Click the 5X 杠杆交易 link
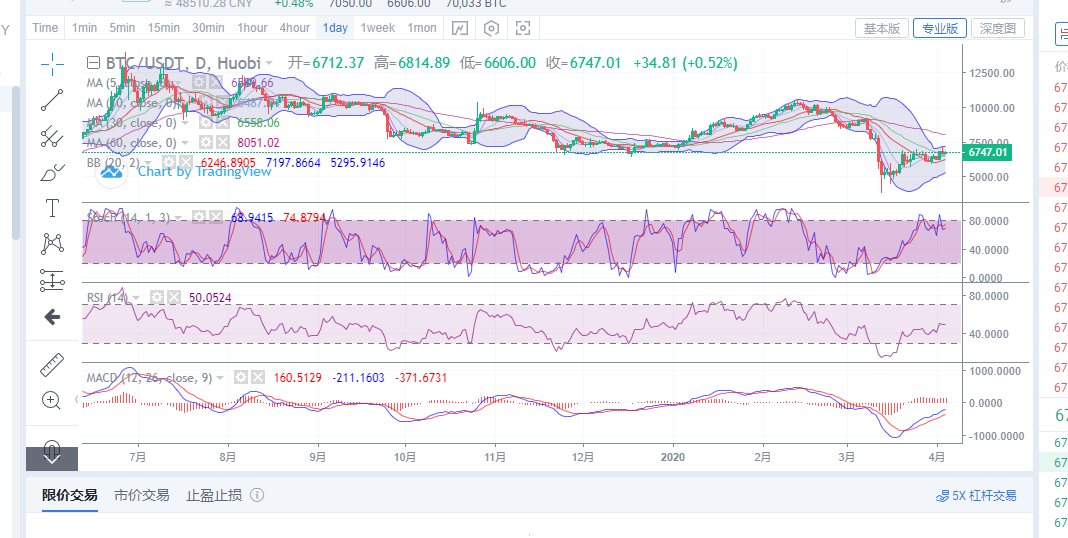Screen dimensions: 1068x538 click(x=975, y=495)
